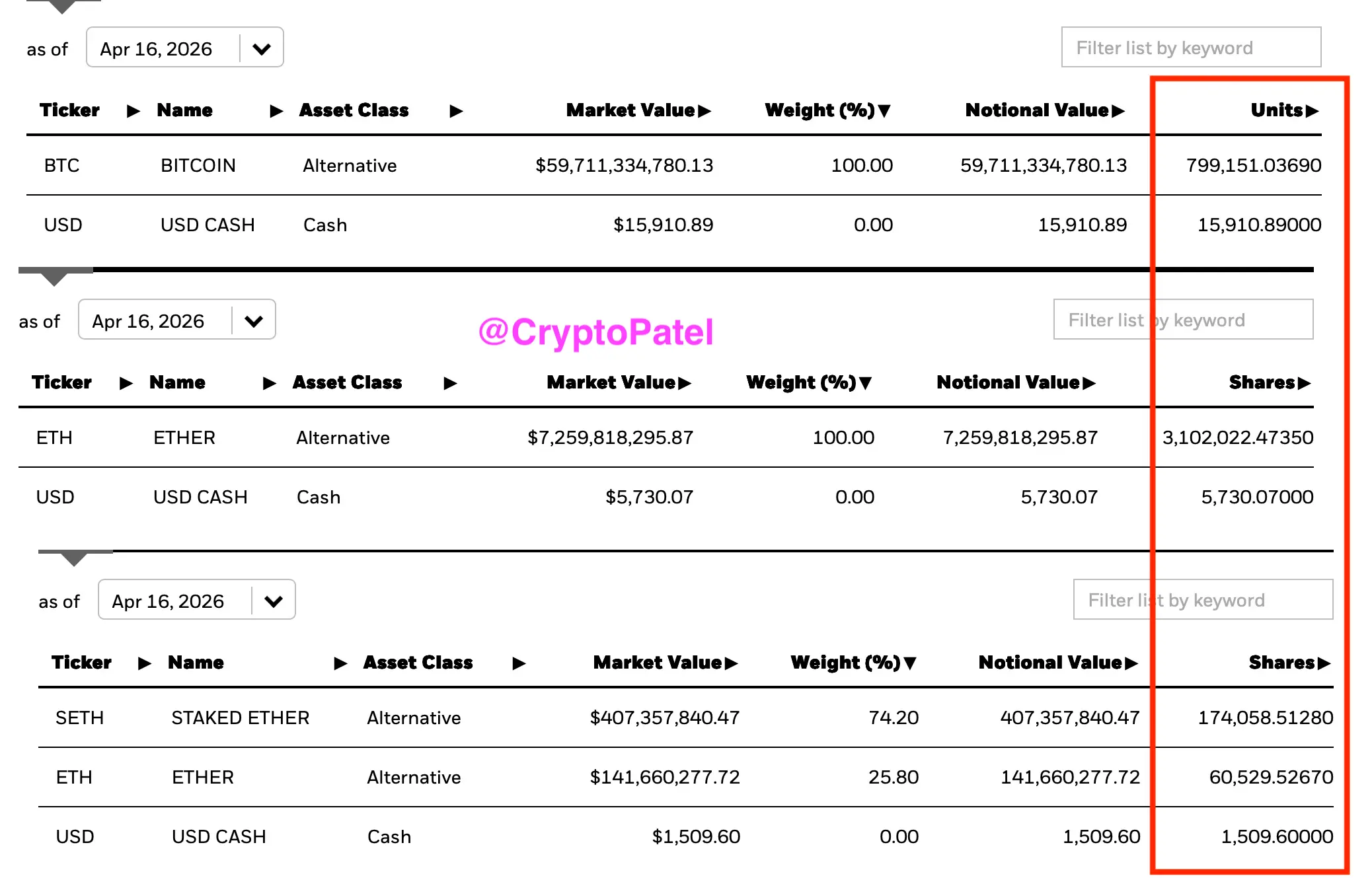Toggle Weight (%) sort in Staked Ether table
Screen dimensions: 1372x884
coord(853,663)
